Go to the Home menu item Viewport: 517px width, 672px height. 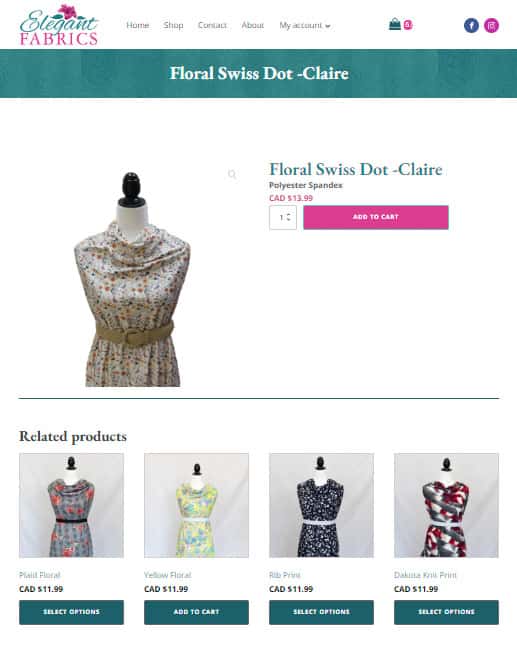click(138, 25)
